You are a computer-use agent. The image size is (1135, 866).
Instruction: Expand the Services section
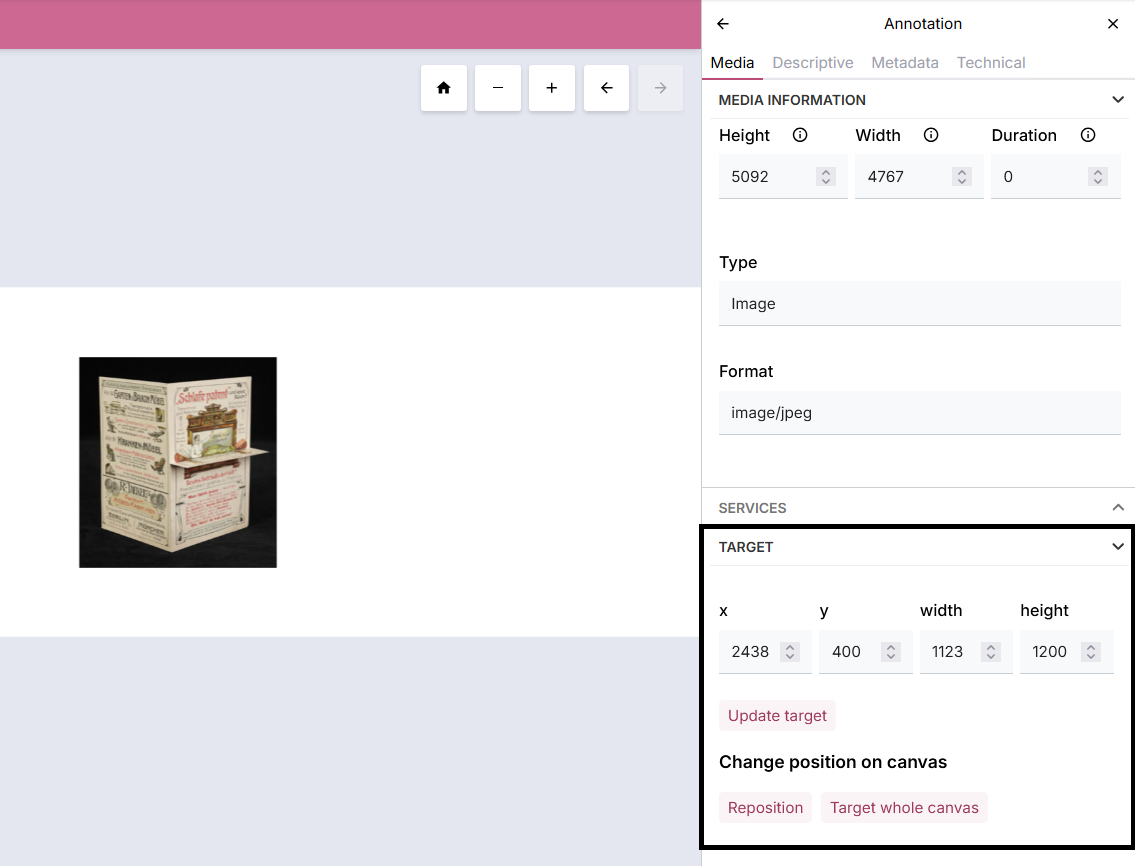[x=1118, y=508]
